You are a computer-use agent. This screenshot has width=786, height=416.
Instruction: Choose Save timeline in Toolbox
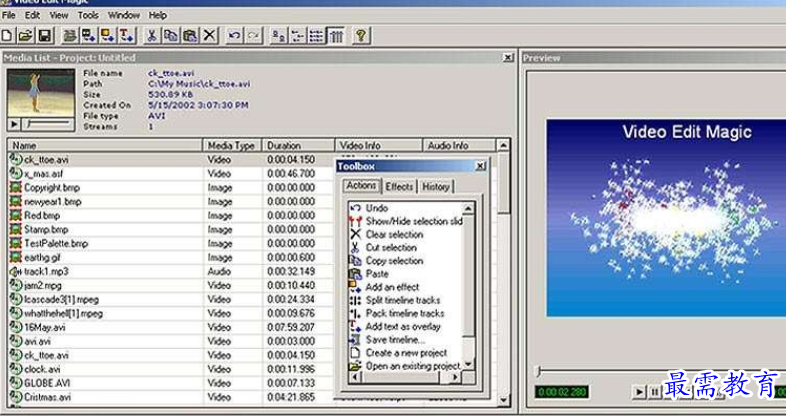[x=387, y=339]
